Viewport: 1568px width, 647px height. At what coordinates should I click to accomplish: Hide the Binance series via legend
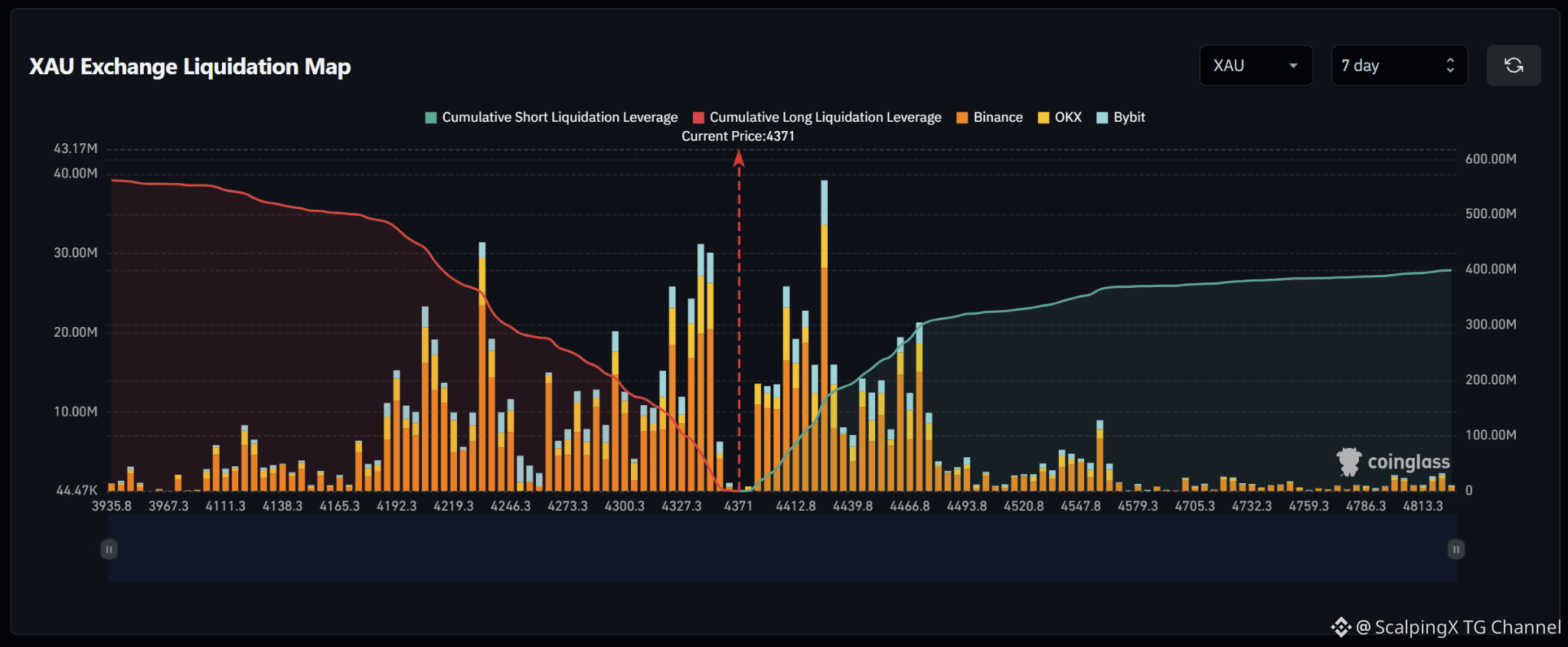[x=989, y=117]
